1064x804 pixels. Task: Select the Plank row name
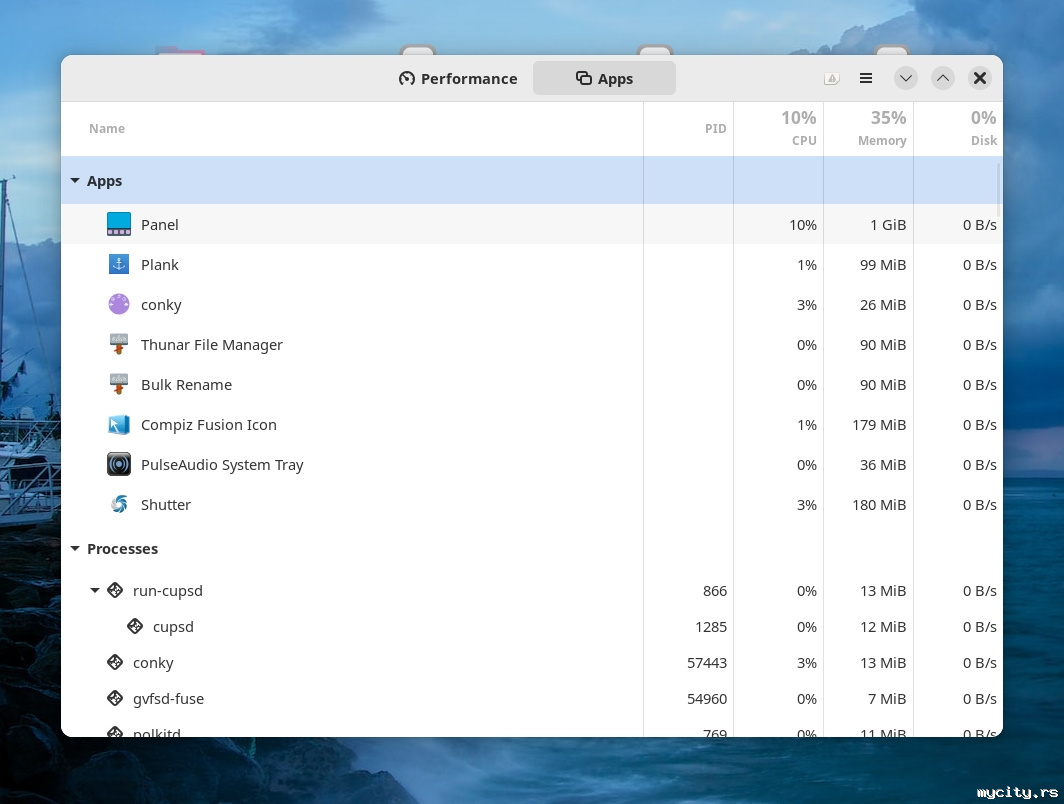[159, 265]
